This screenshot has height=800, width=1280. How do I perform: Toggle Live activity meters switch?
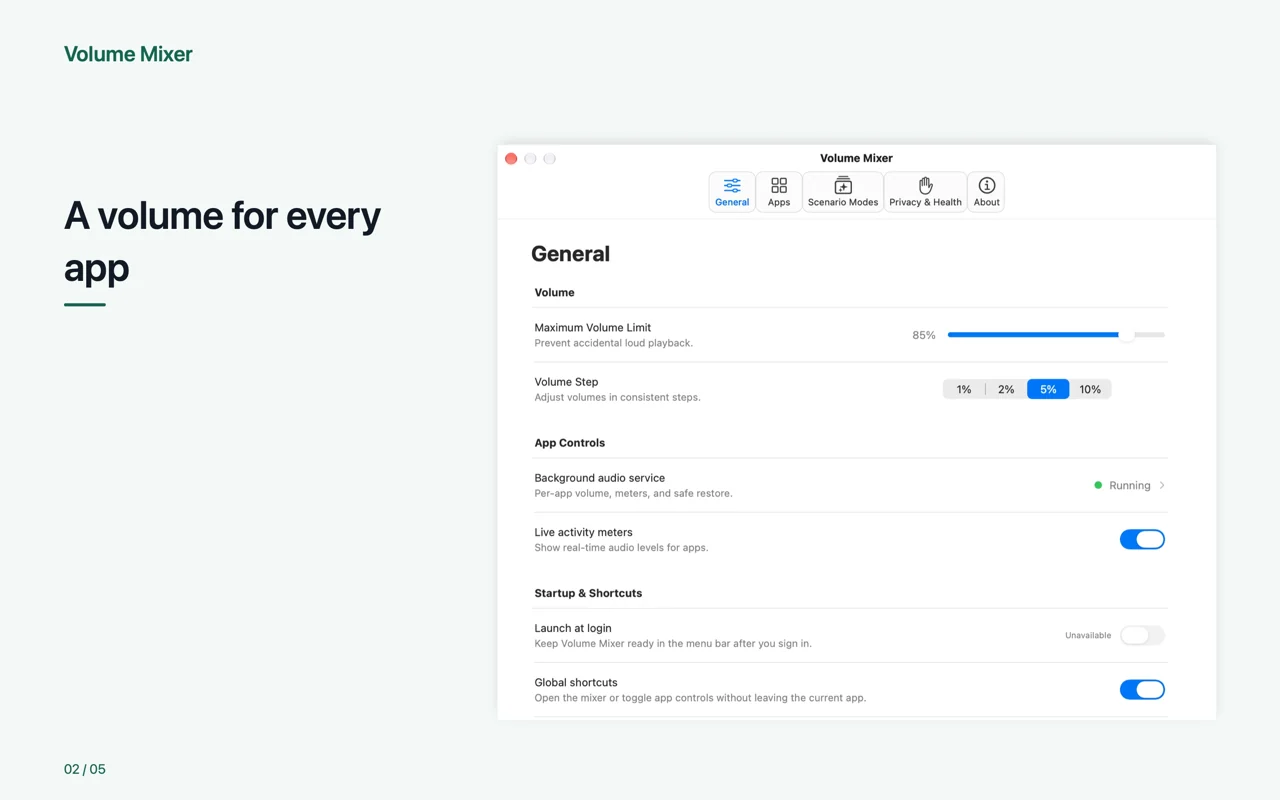click(1142, 539)
